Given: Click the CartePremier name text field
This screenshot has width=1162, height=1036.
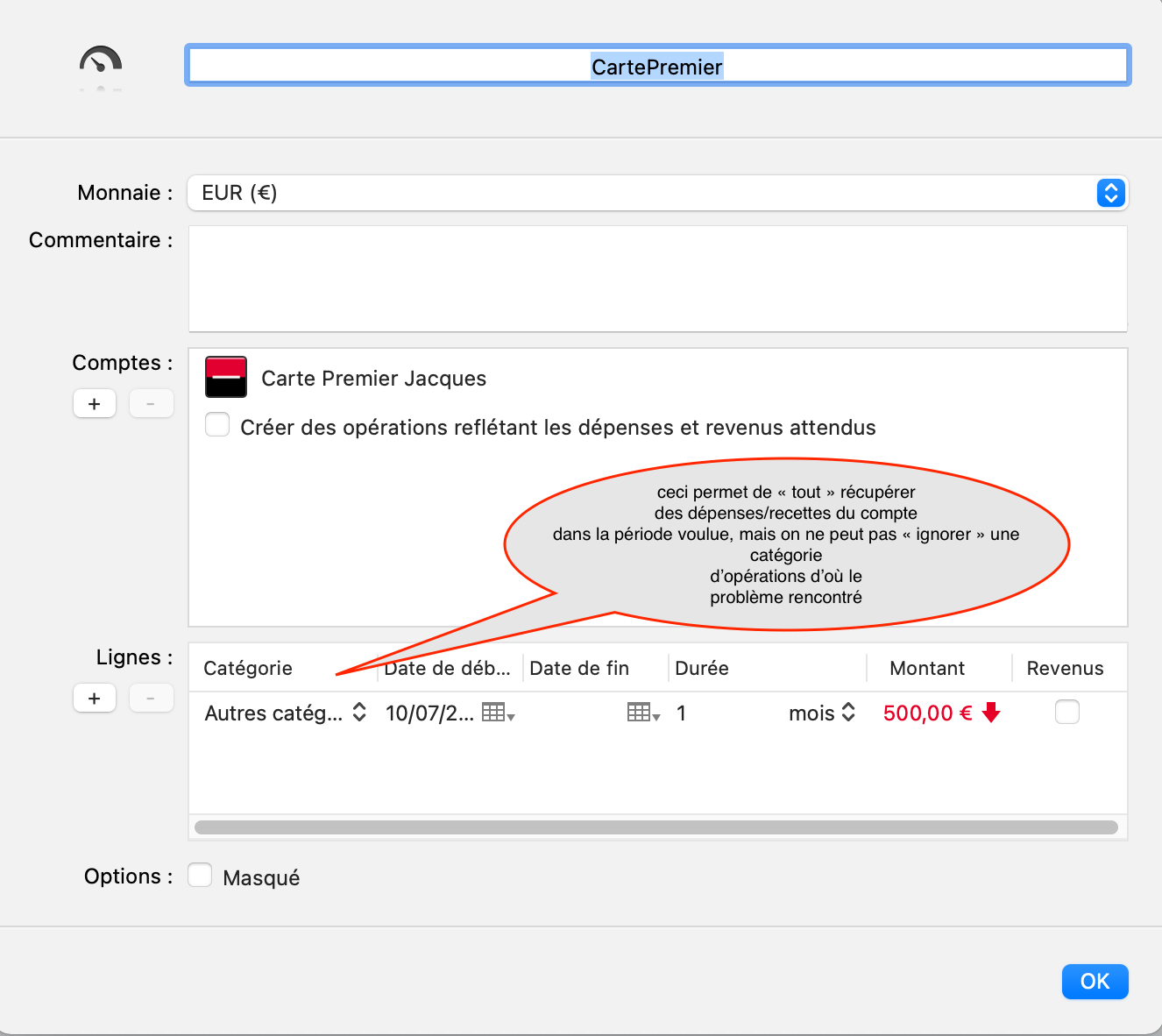Looking at the screenshot, I should pos(657,67).
